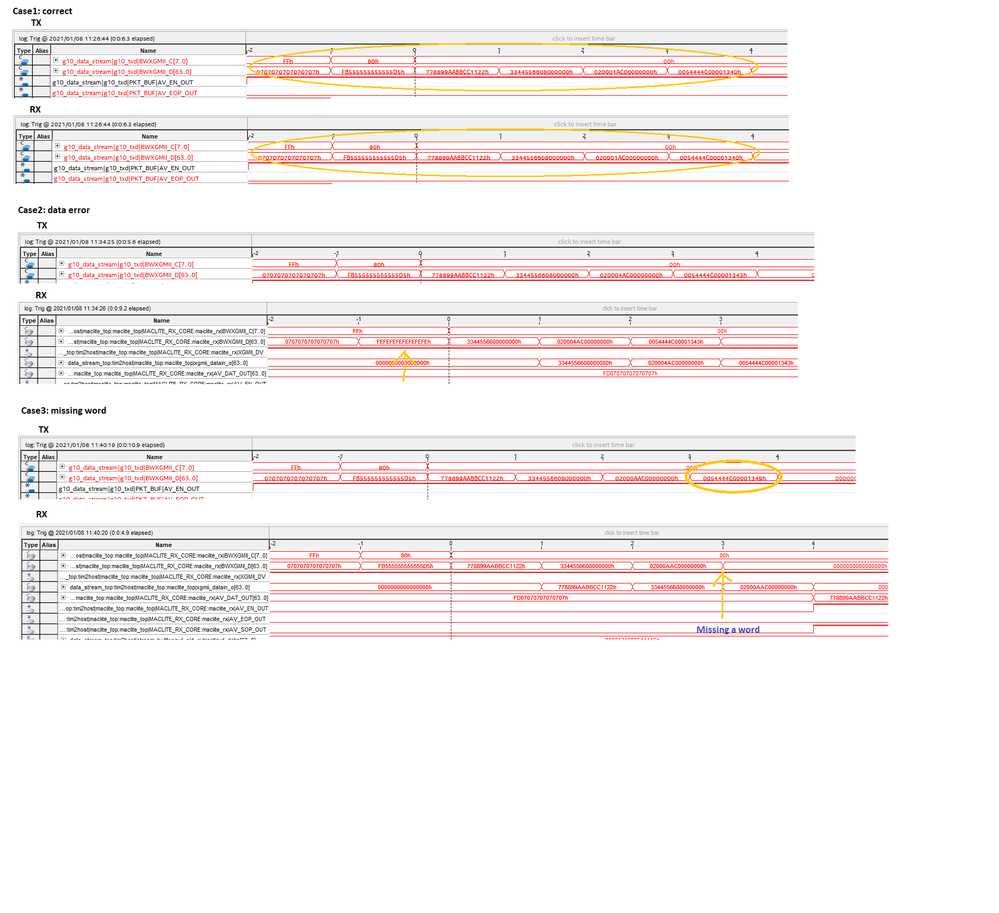The width and height of the screenshot is (999, 913).
Task: Click AV_EN_OUT type icon in Case1 RX panel
Action: (x=25, y=168)
